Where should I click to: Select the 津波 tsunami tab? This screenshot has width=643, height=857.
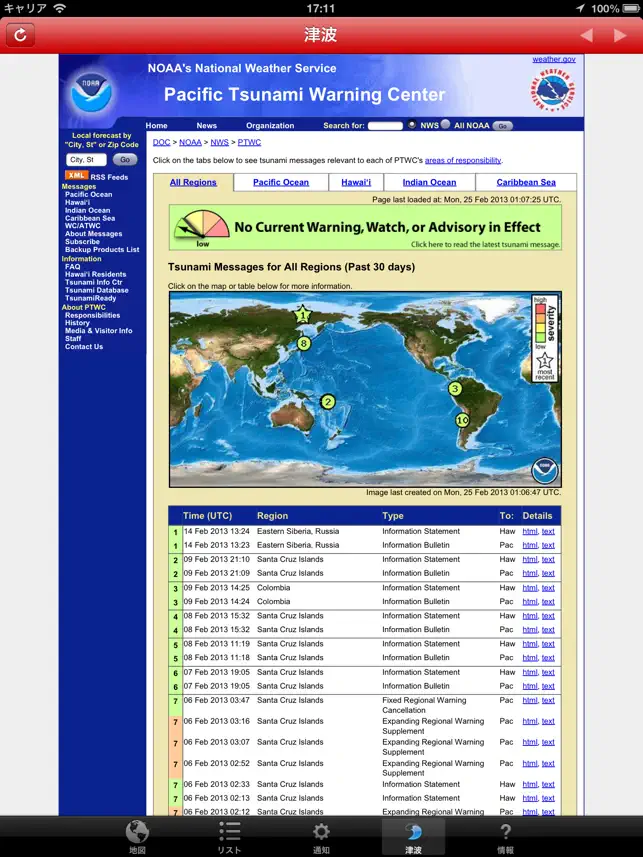coord(413,837)
